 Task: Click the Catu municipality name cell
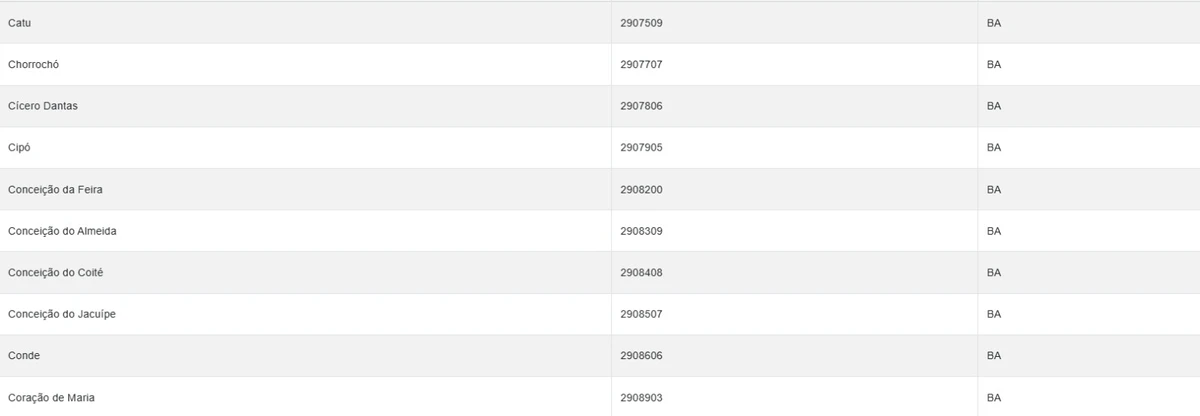click(20, 23)
